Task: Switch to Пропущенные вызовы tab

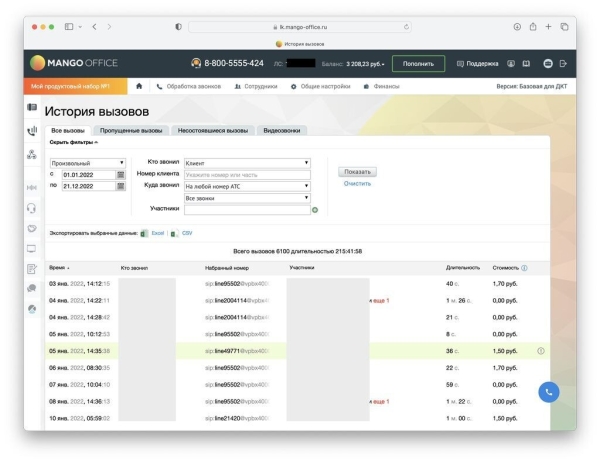Action: point(130,130)
